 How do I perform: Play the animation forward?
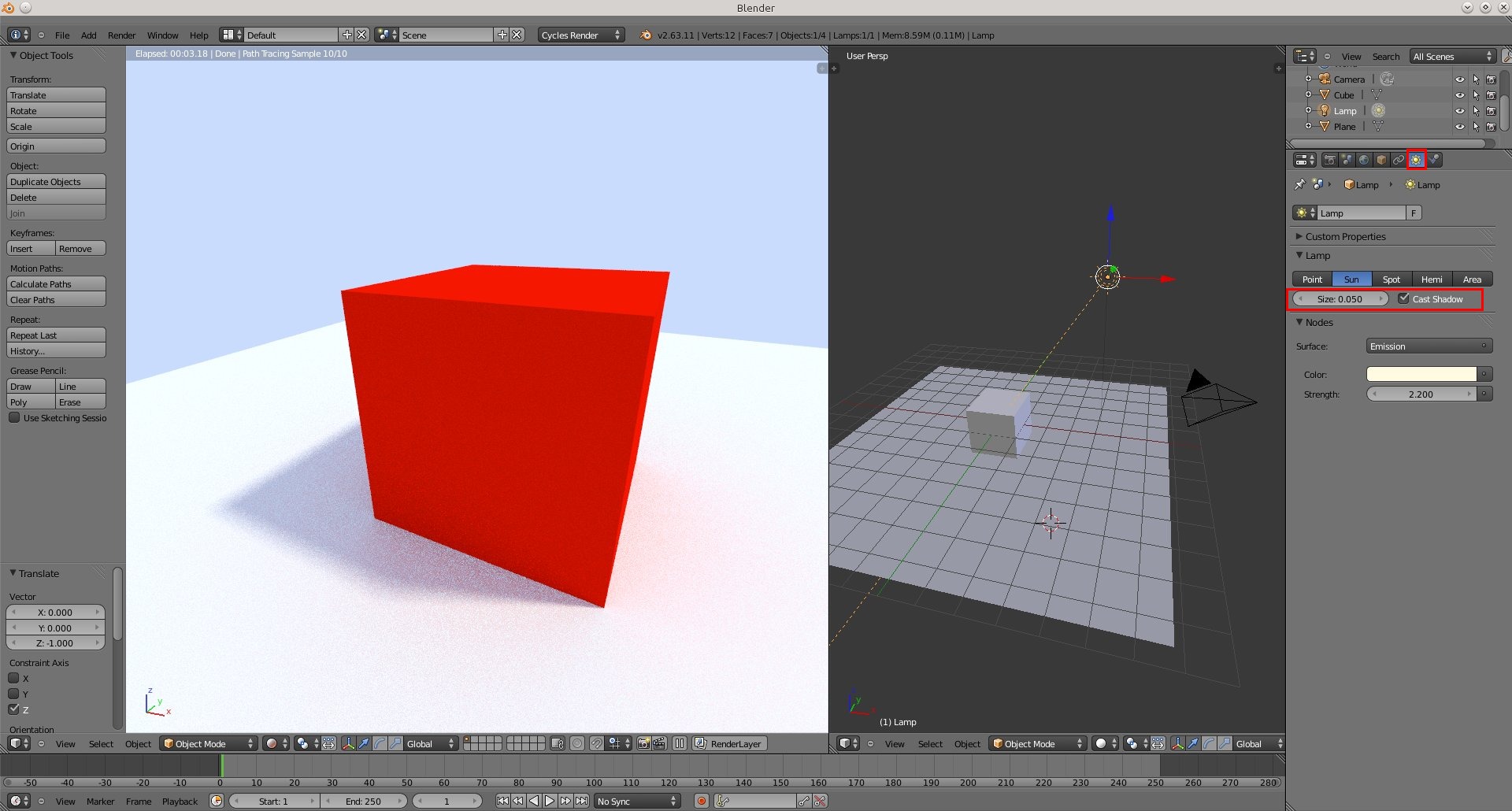tap(550, 801)
